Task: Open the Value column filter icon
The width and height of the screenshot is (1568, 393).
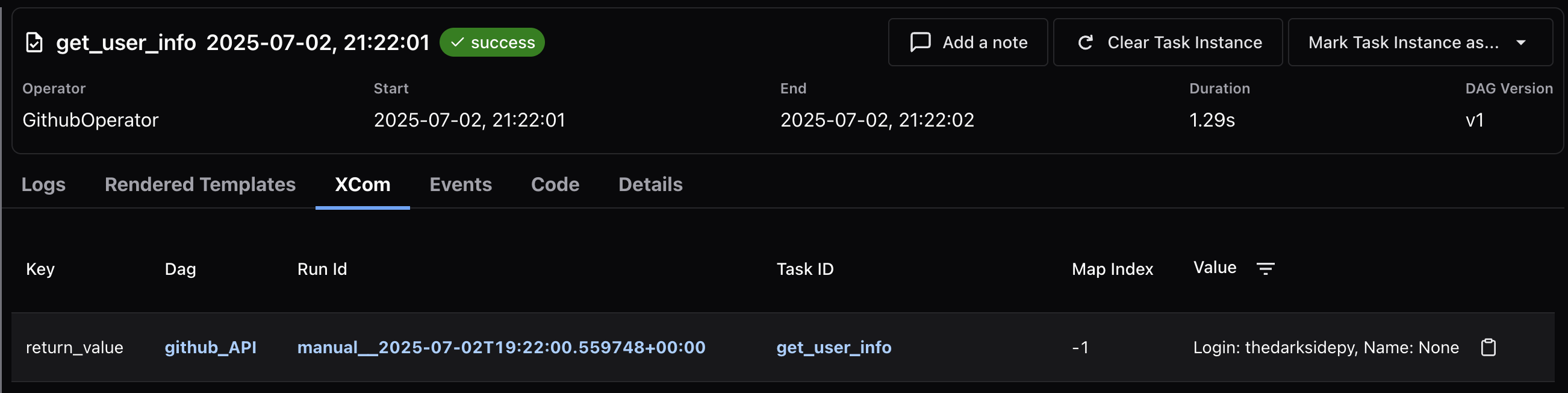Action: (x=1266, y=268)
